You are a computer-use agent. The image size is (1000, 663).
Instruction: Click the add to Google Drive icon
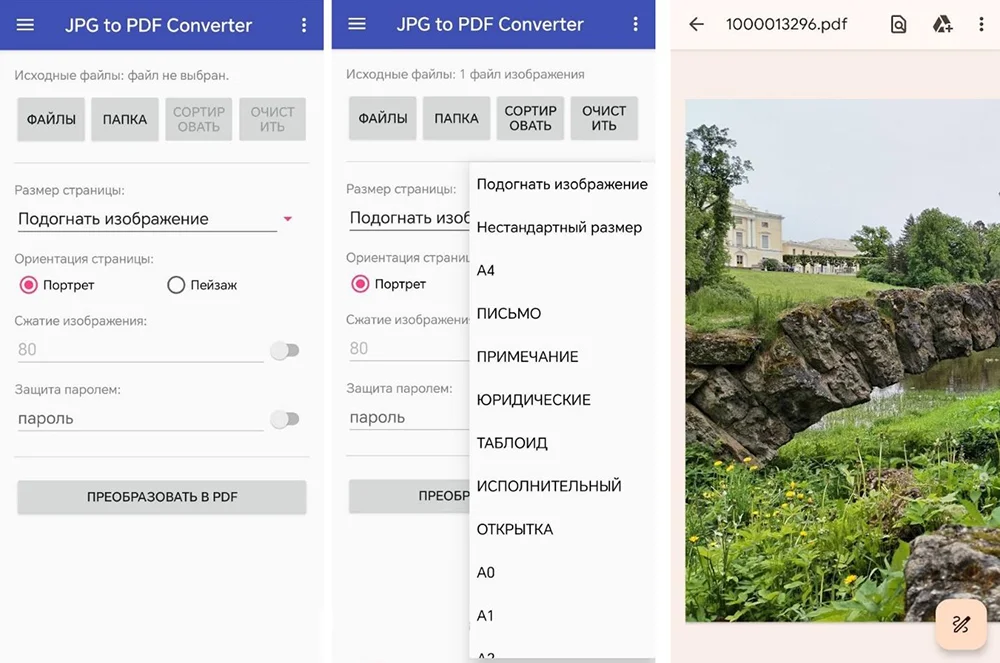(x=942, y=25)
